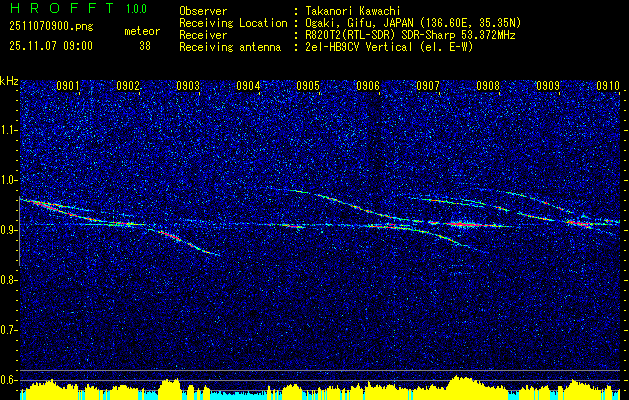Click the 2511070900.png filename
629x400 pixels.
pyautogui.click(x=51, y=27)
